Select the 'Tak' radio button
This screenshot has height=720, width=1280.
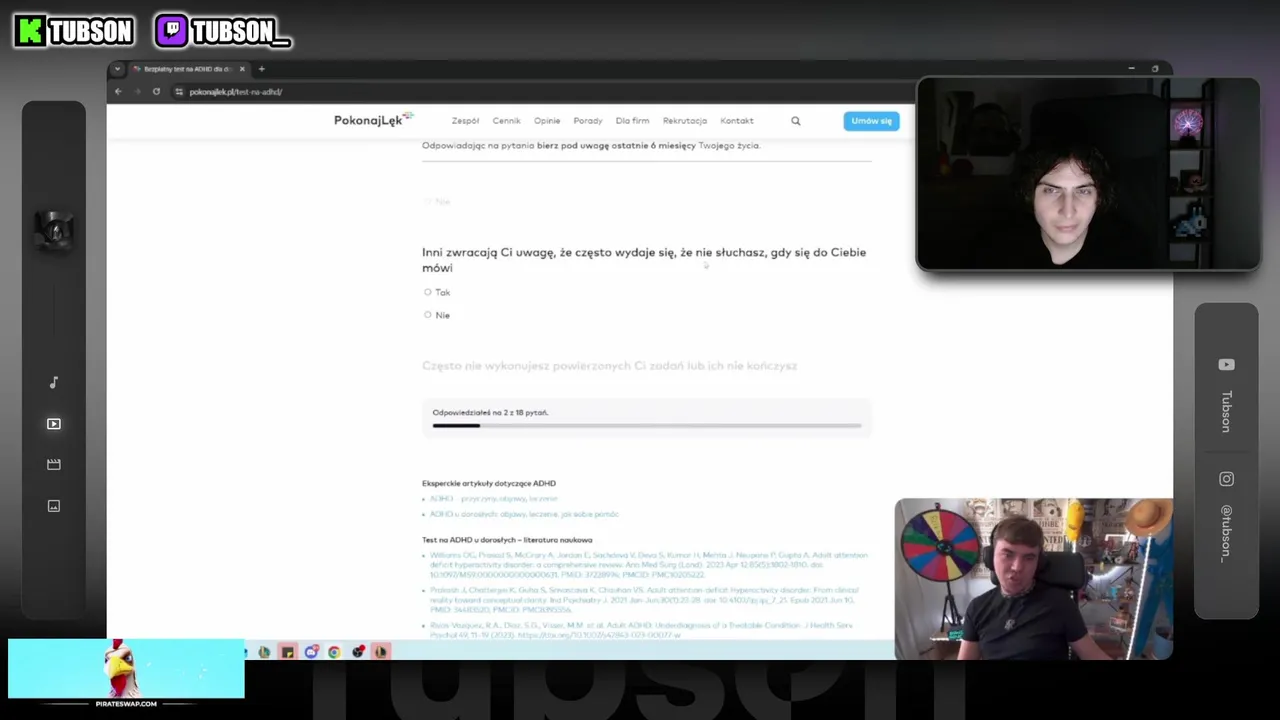(x=428, y=292)
